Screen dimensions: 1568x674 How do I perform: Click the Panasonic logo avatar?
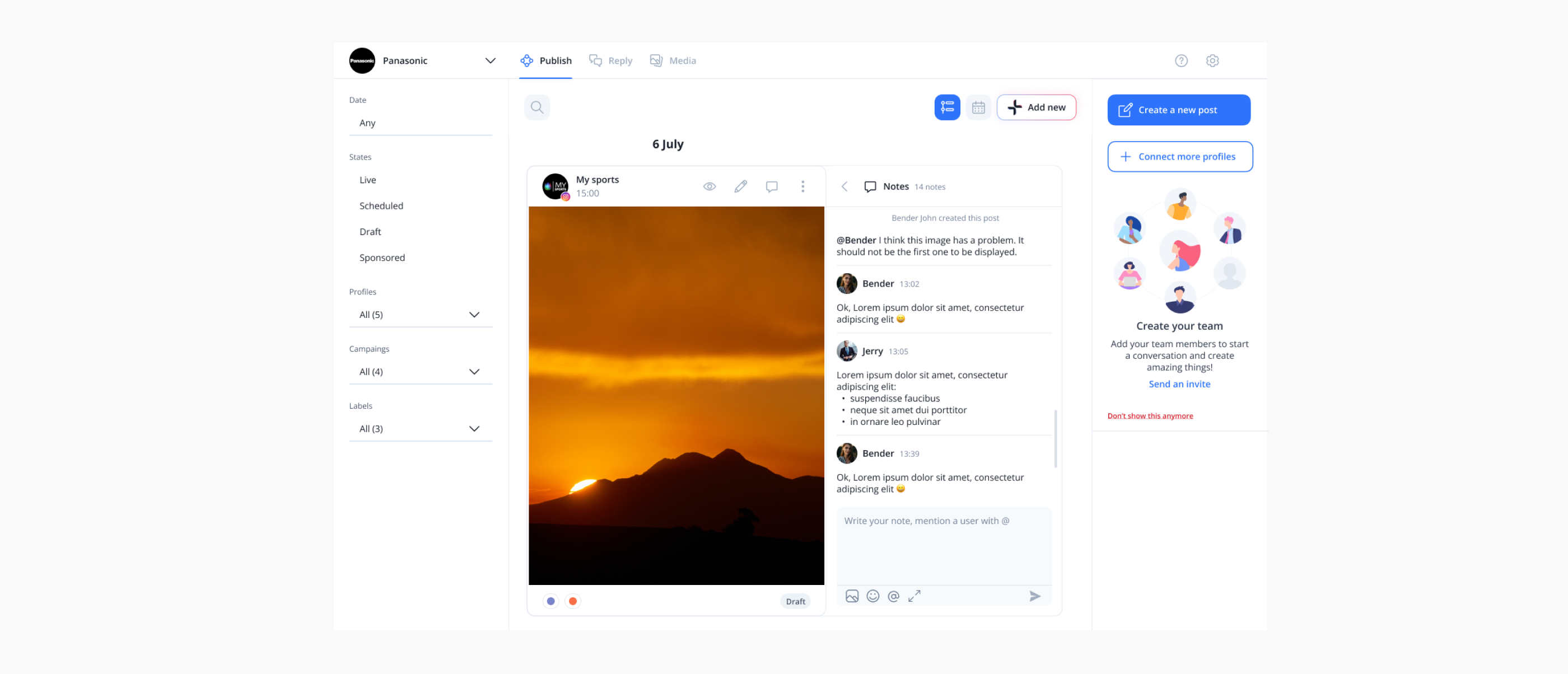(x=362, y=60)
